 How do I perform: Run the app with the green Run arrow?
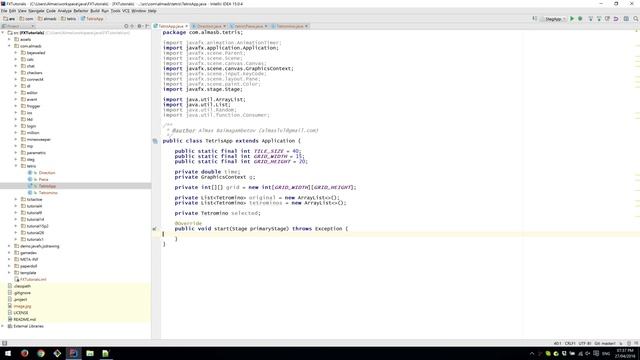(x=572, y=19)
